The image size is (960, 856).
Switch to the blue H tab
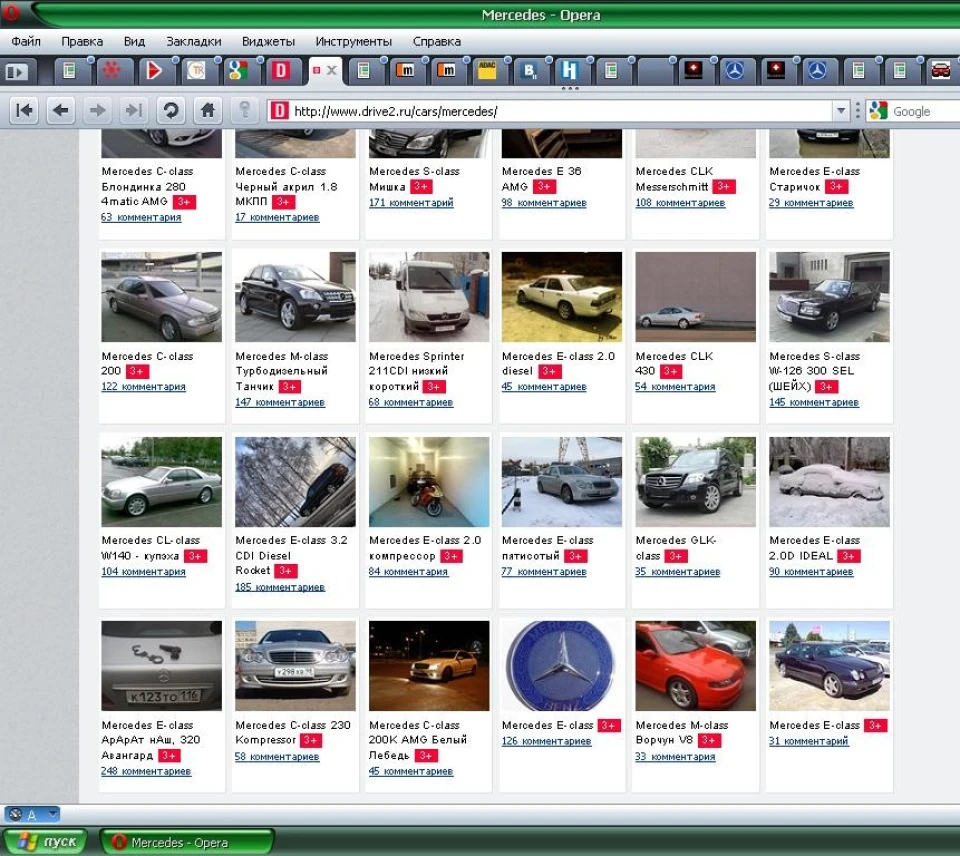click(570, 71)
